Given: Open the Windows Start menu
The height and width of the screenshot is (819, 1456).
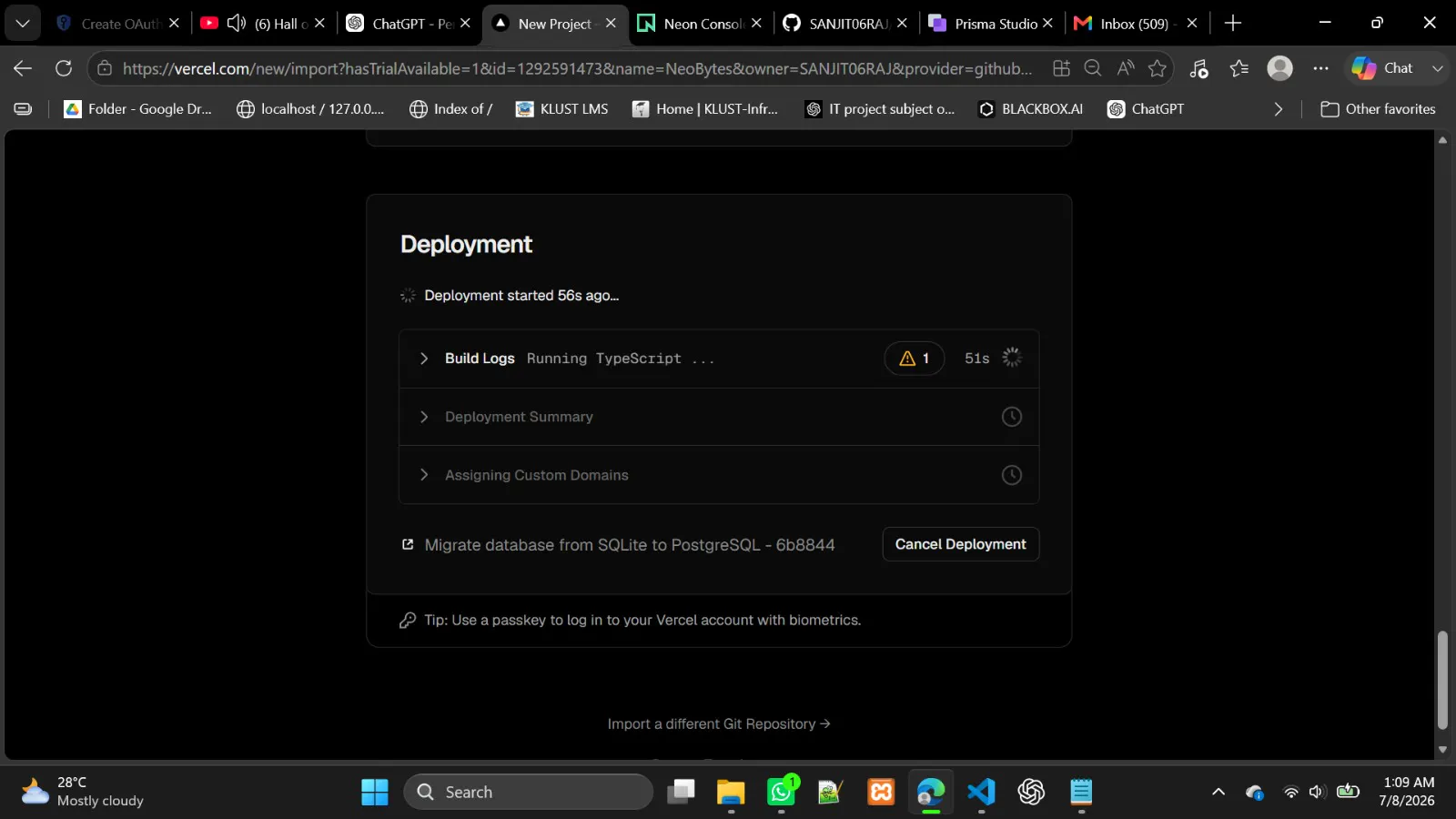Looking at the screenshot, I should (x=375, y=792).
